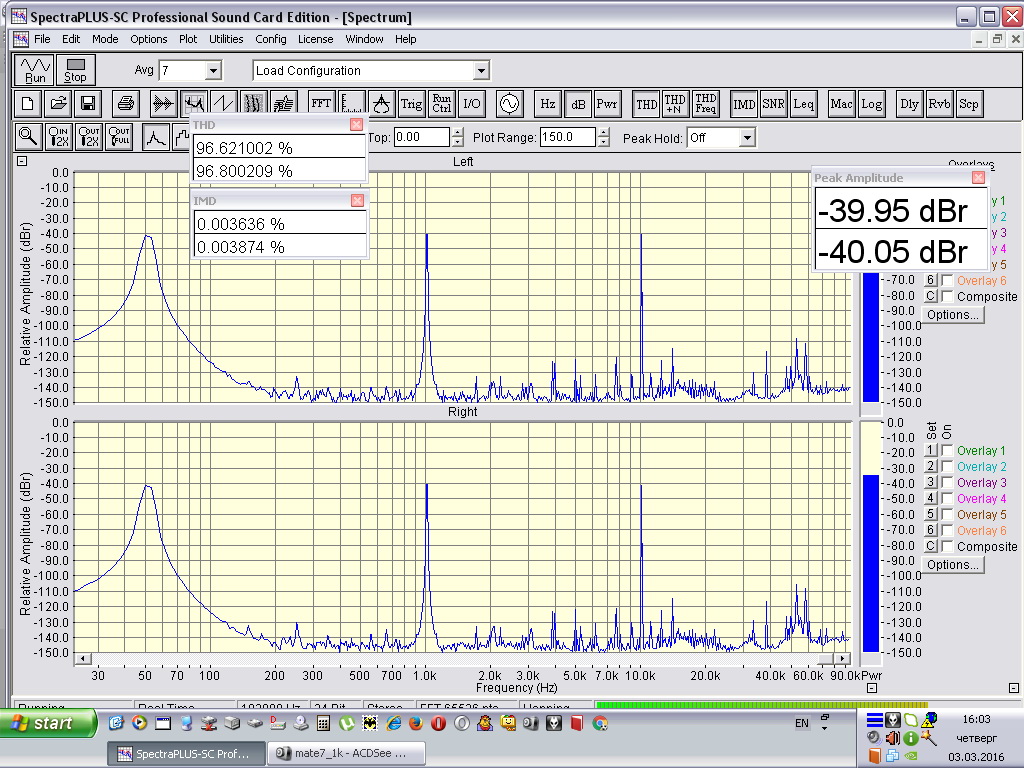
Task: Click inside the Plot Range input field
Action: (567, 138)
